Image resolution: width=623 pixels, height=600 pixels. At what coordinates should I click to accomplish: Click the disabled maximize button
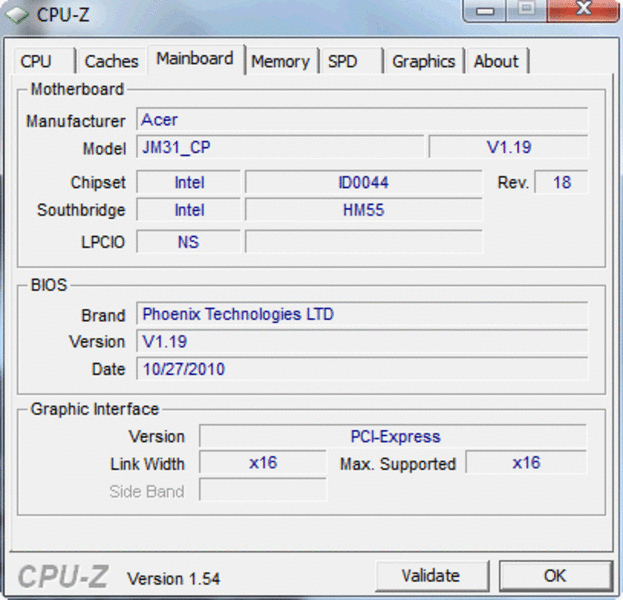[x=526, y=11]
